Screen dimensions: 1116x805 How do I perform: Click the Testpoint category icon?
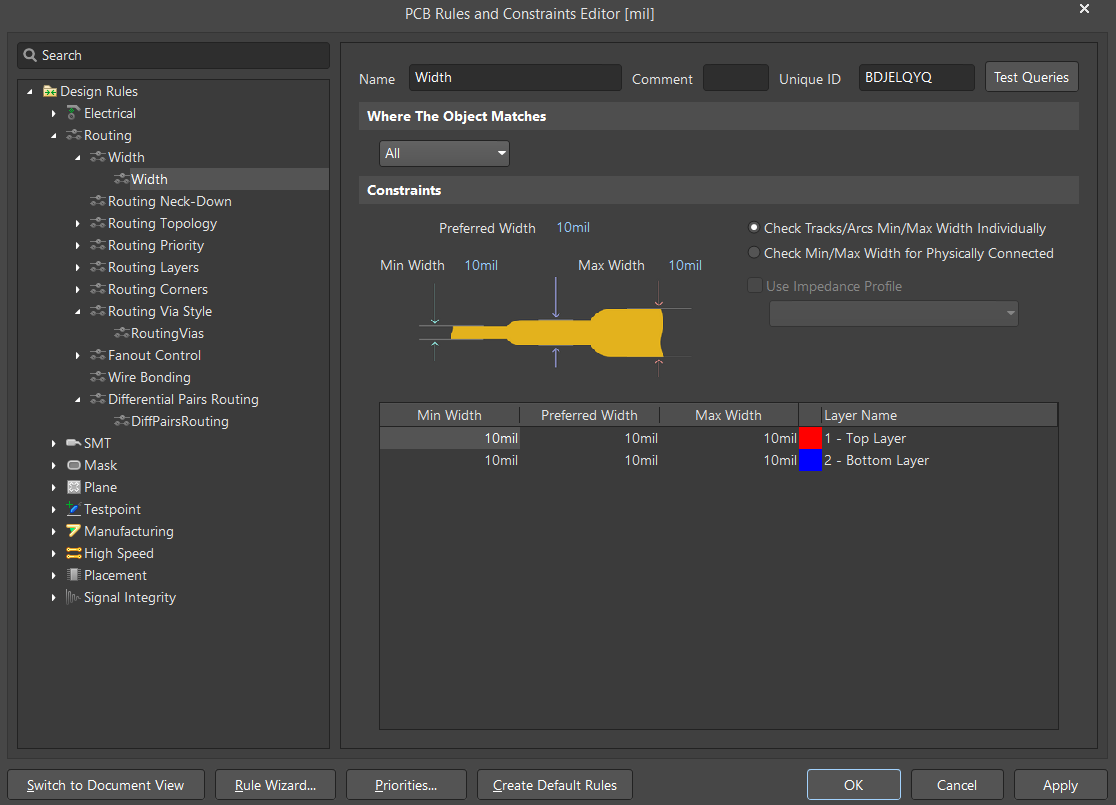(x=73, y=509)
